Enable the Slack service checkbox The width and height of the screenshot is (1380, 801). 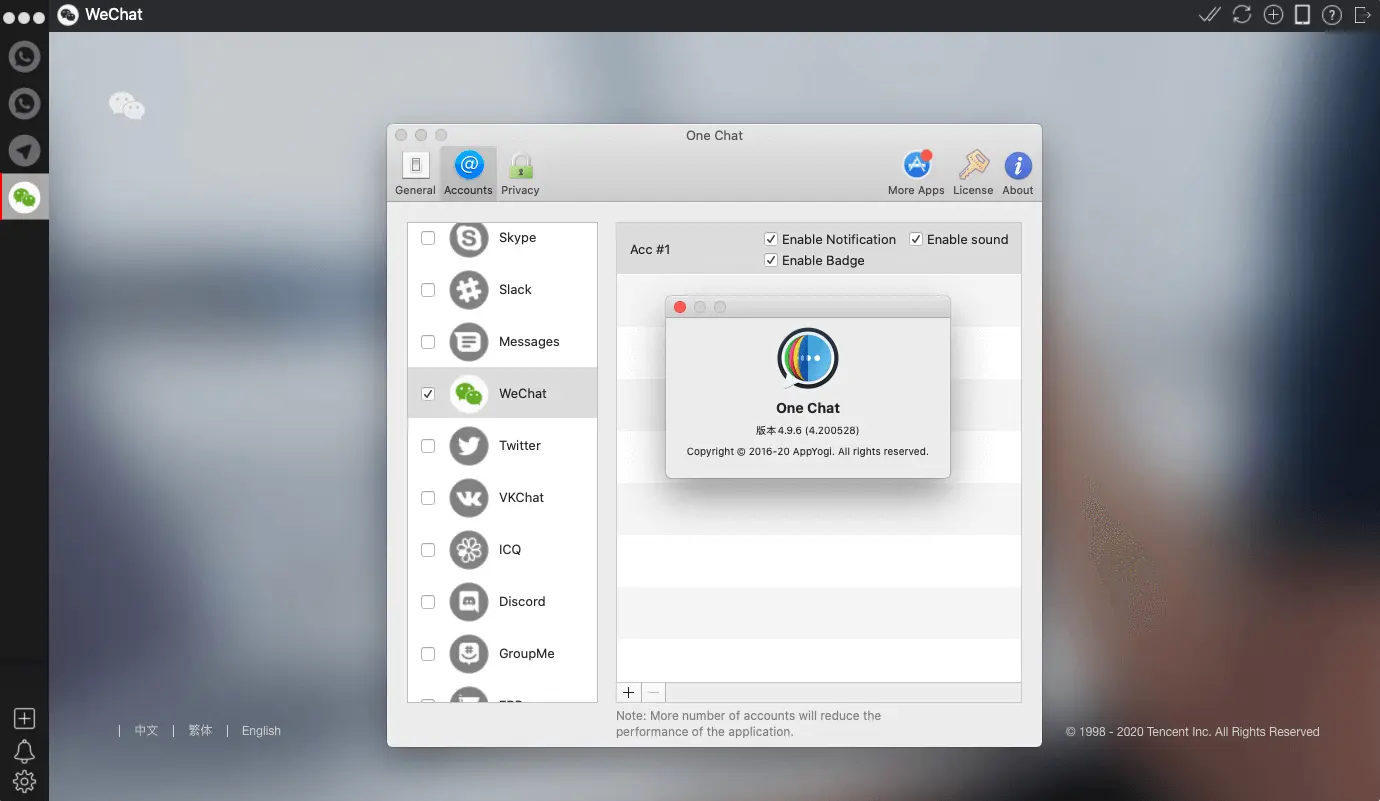[x=428, y=290]
